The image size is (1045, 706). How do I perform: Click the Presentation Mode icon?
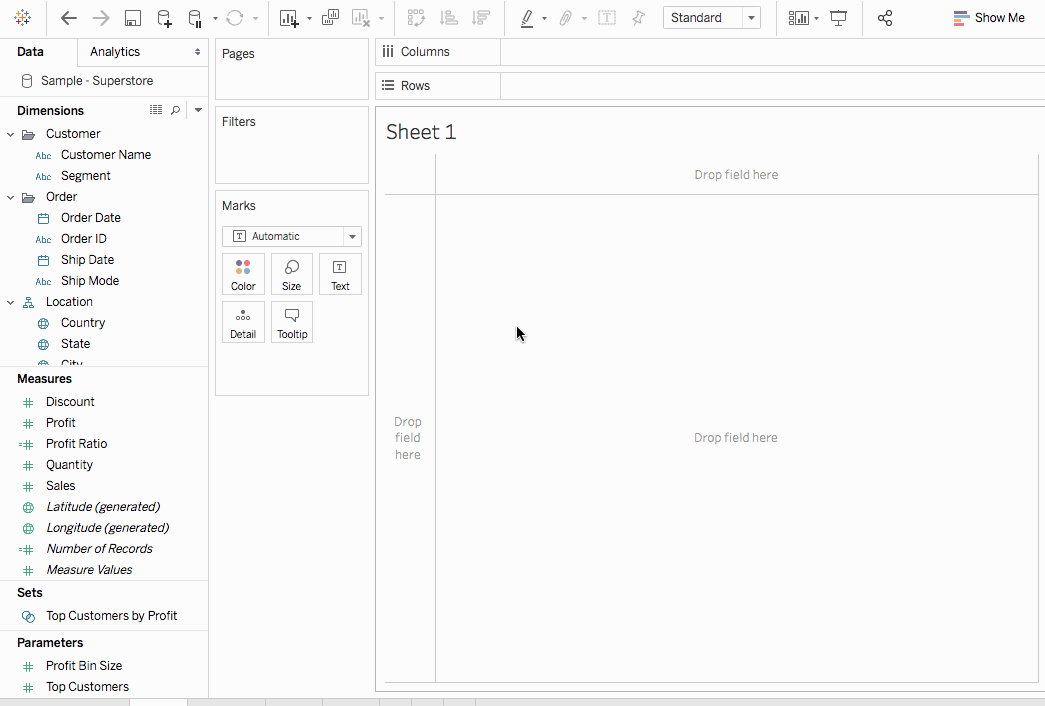point(838,18)
